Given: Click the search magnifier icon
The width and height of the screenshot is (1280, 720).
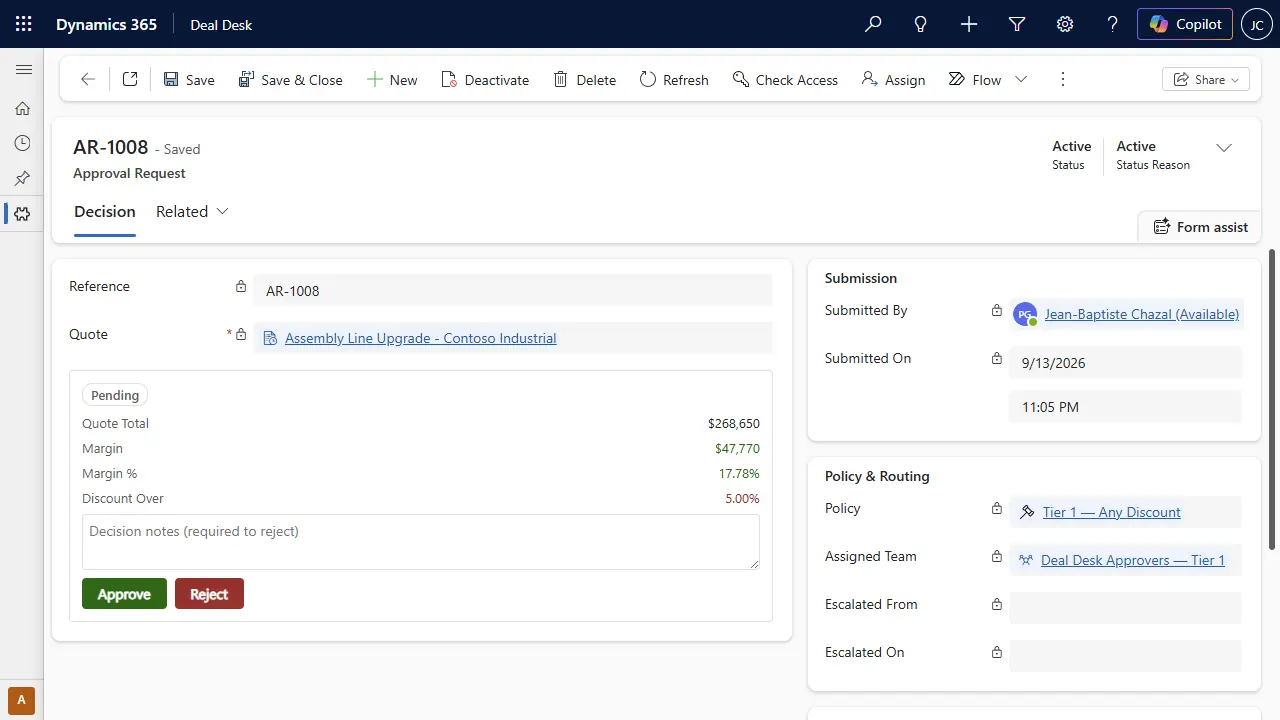Looking at the screenshot, I should click(873, 24).
